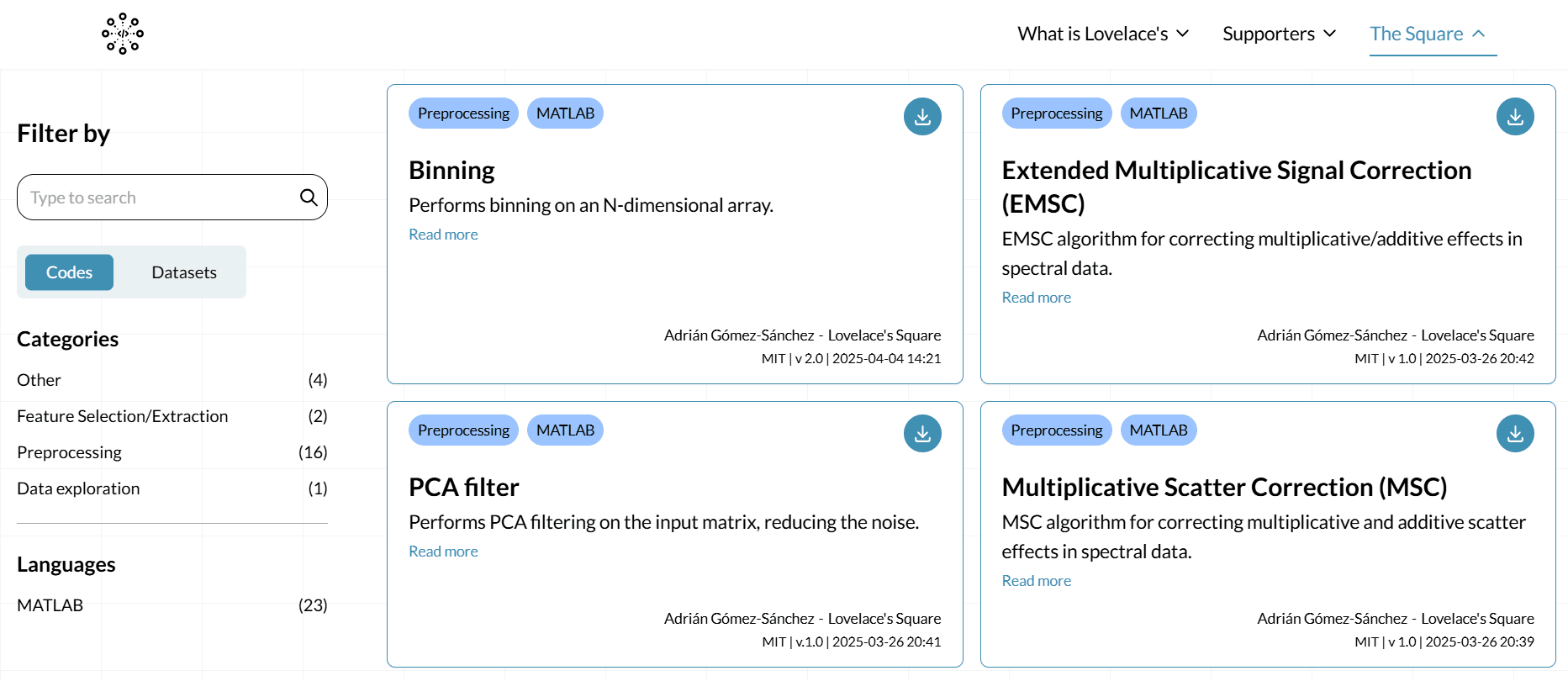Open the Supporters dropdown
The height and width of the screenshot is (681, 1568).
pos(1279,34)
